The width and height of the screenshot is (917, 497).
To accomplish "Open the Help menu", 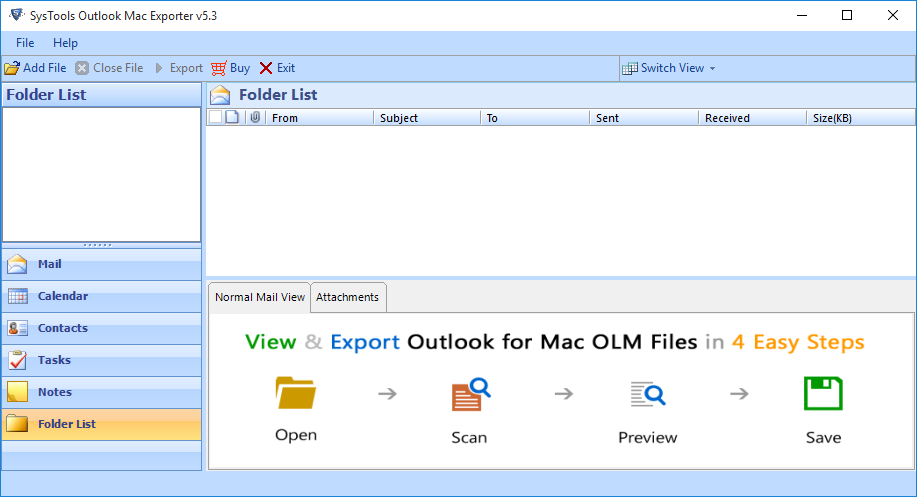I will pyautogui.click(x=65, y=43).
